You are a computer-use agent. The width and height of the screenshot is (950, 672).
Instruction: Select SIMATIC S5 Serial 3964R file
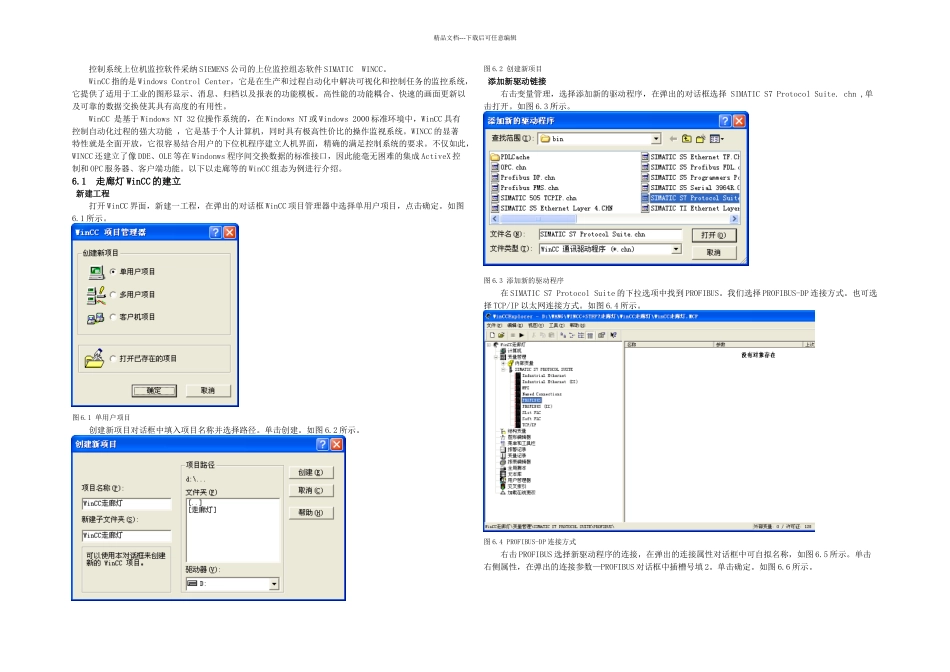coord(691,188)
